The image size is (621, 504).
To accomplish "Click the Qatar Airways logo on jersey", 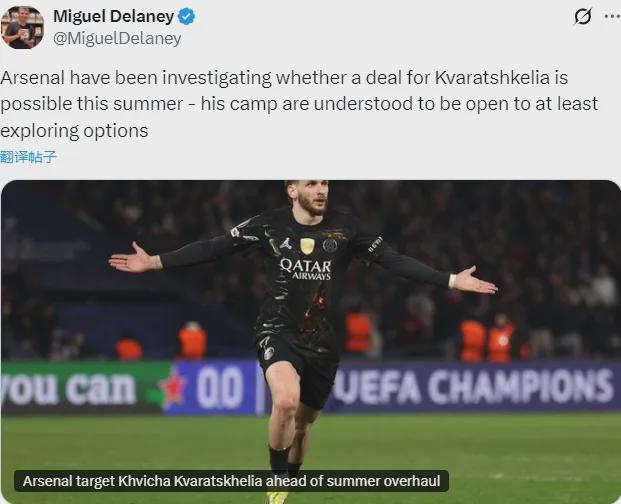I will 305,269.
